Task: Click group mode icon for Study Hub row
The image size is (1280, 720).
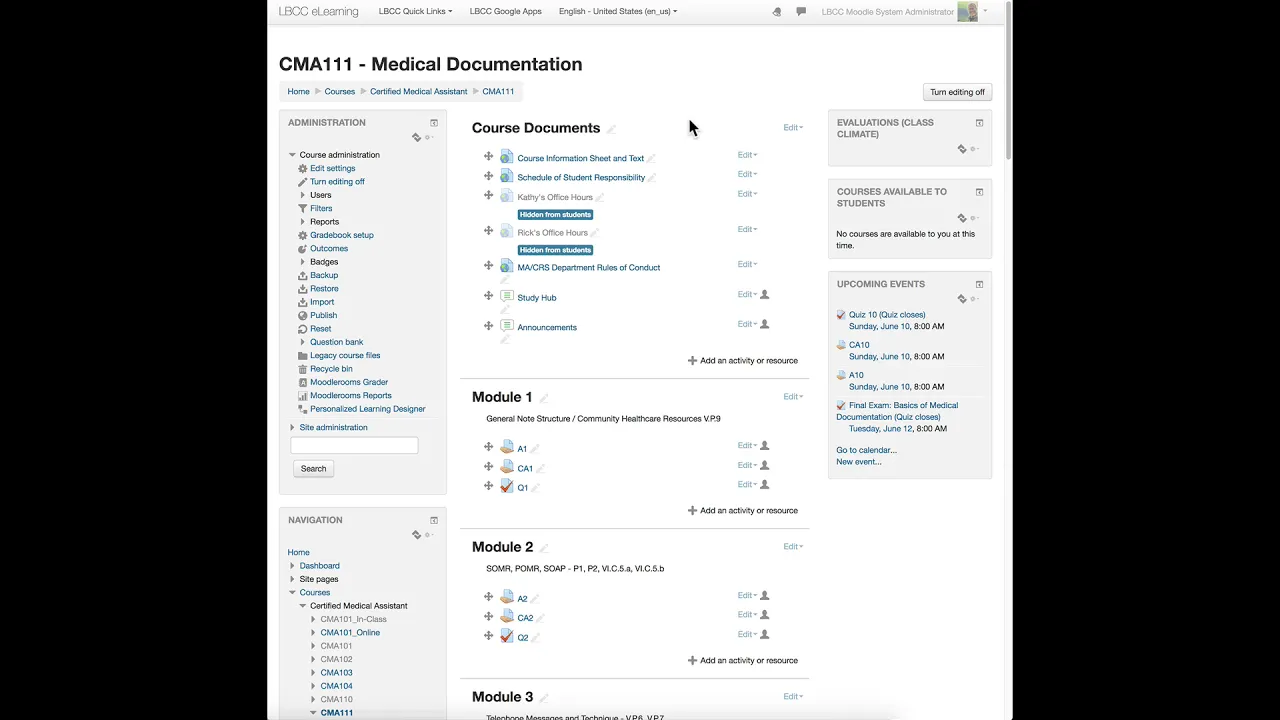Action: 765,294
